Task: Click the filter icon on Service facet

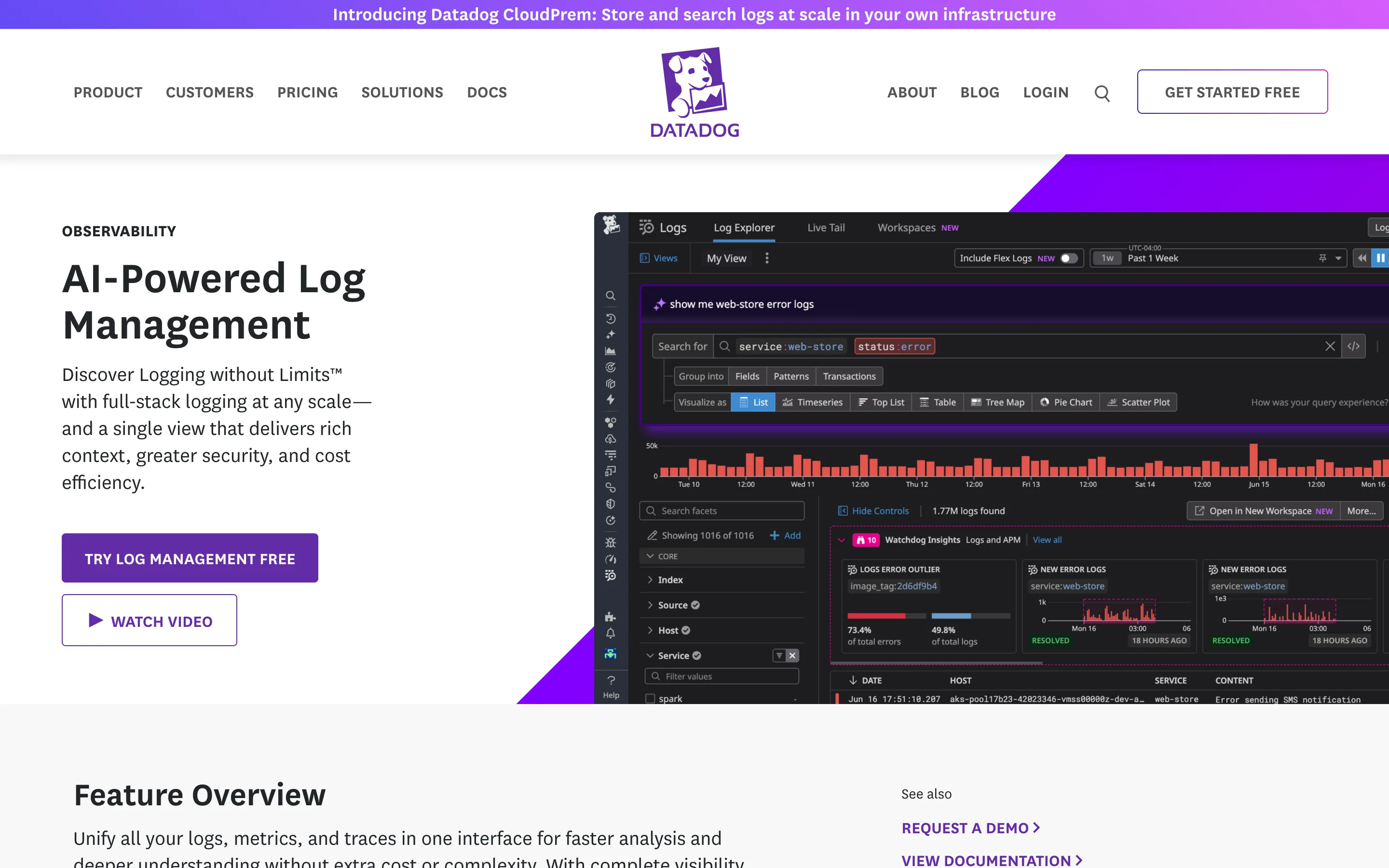Action: (x=779, y=656)
